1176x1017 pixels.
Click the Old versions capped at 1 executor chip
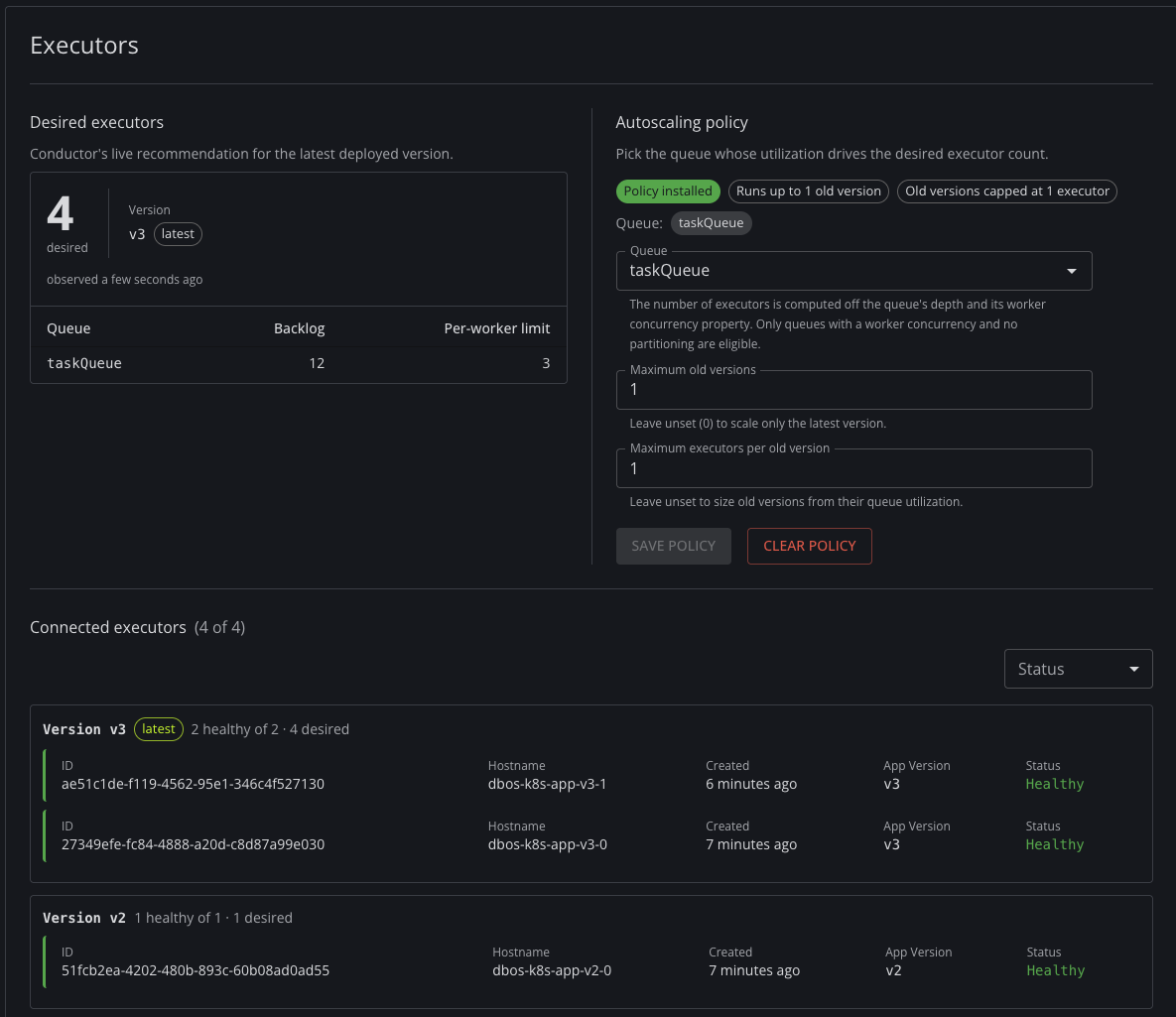point(1006,191)
